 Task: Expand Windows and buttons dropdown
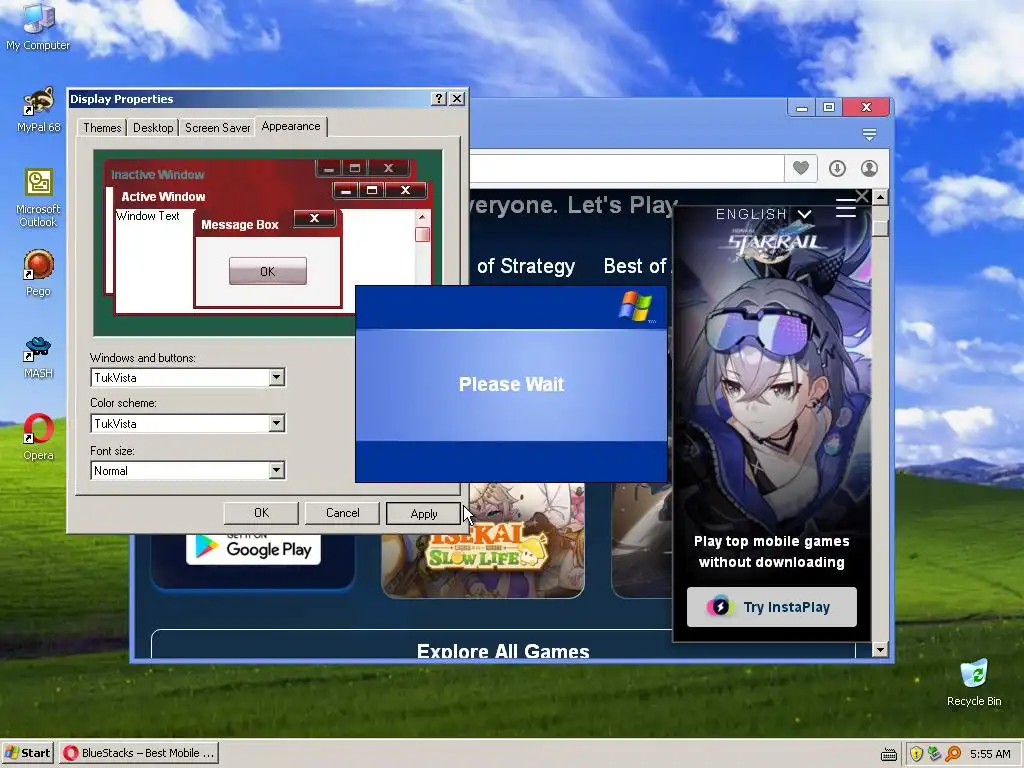(x=276, y=377)
